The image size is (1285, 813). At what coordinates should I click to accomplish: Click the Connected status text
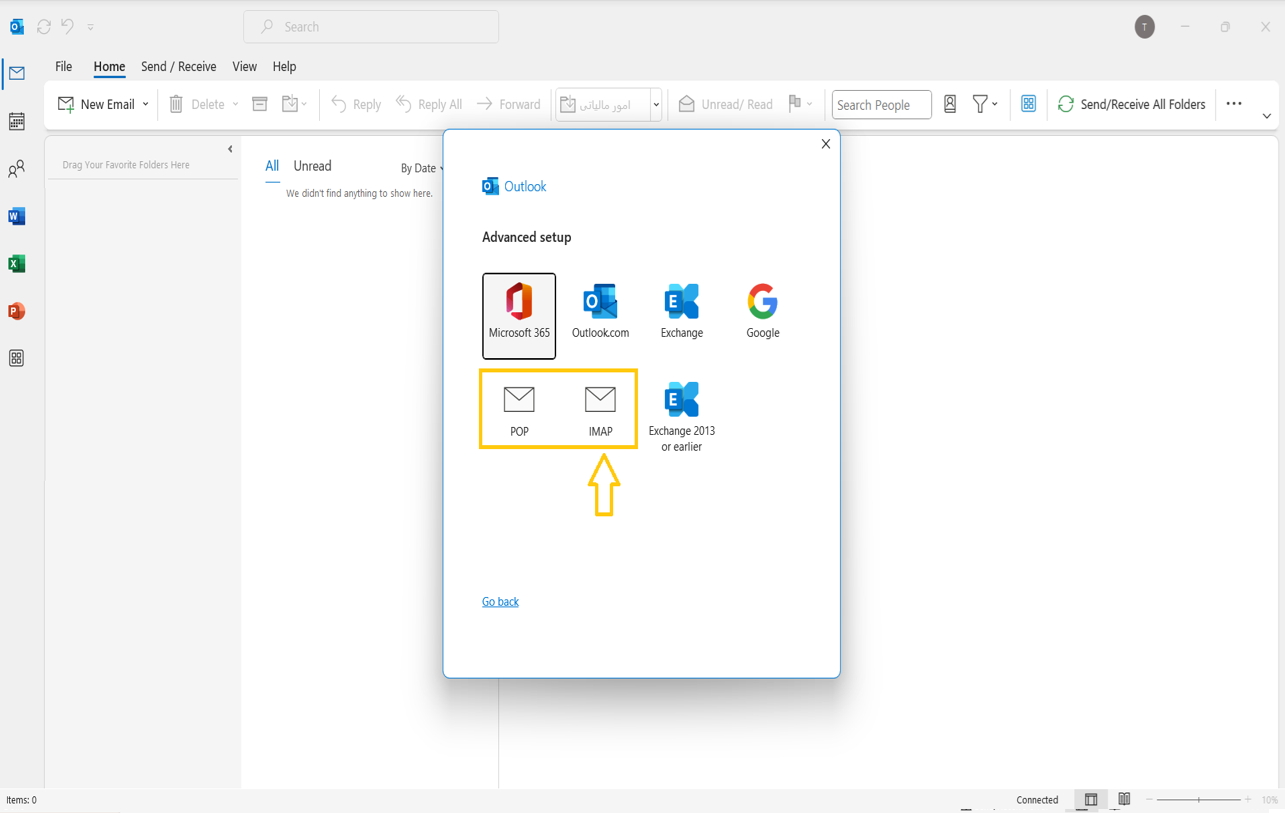pos(1037,800)
